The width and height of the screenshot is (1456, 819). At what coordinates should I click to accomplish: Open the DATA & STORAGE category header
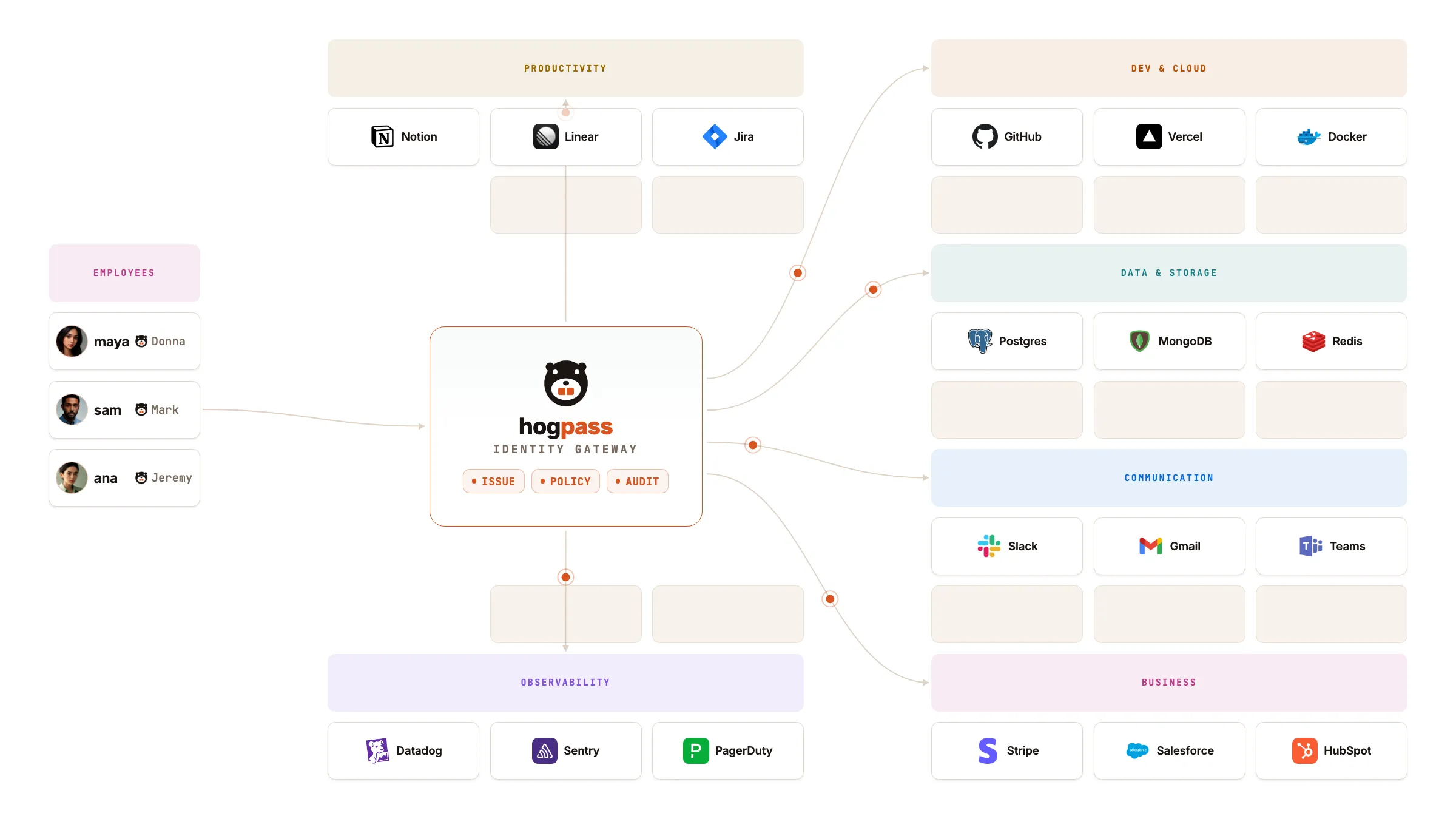click(x=1169, y=273)
